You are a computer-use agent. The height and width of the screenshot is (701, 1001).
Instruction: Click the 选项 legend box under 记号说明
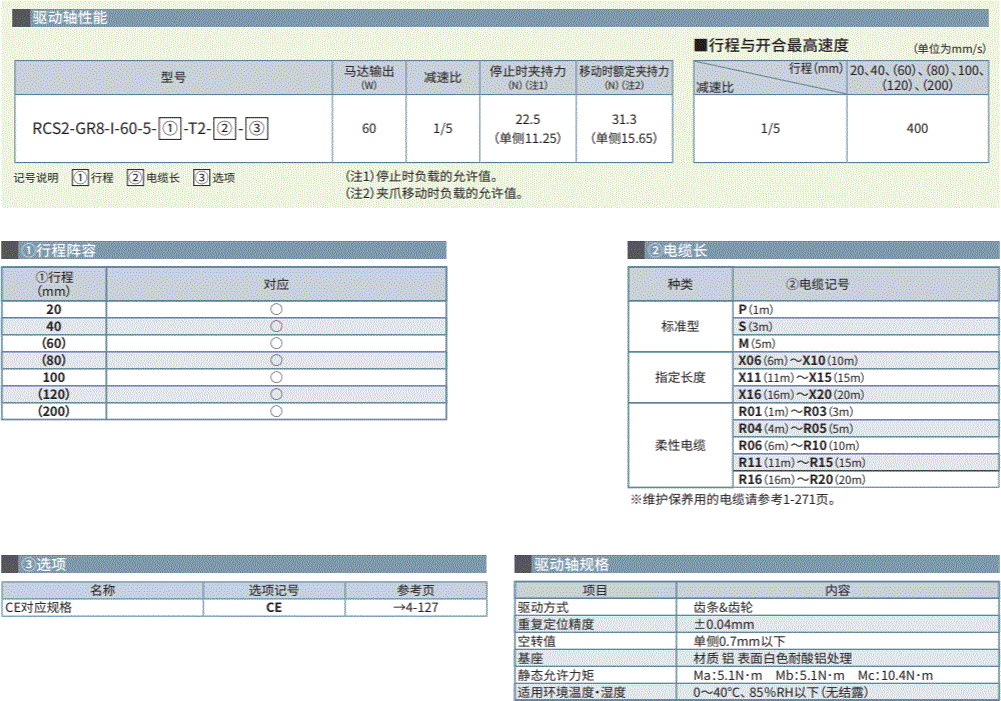pos(201,178)
